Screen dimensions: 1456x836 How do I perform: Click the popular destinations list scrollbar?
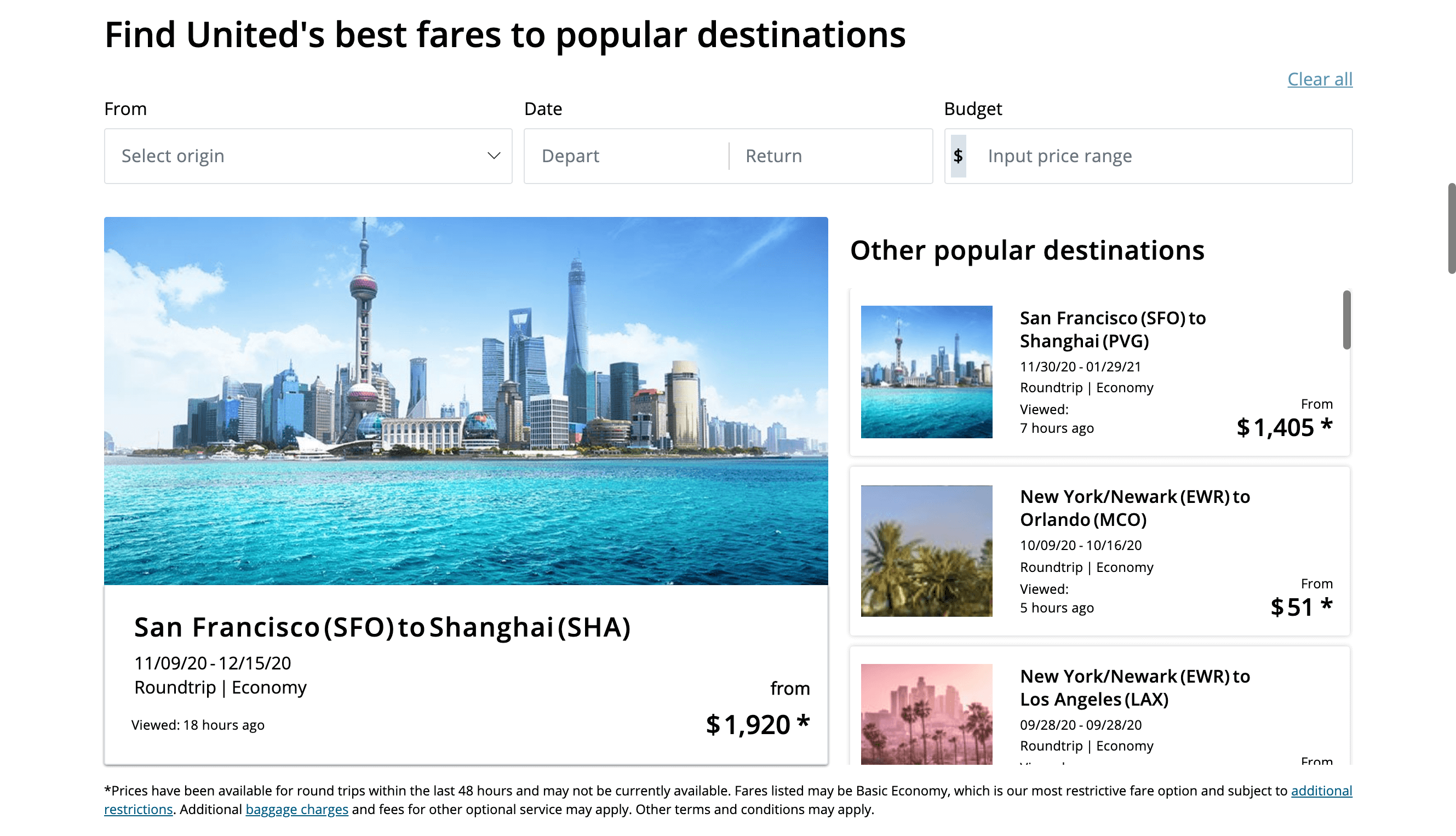pos(1346,320)
